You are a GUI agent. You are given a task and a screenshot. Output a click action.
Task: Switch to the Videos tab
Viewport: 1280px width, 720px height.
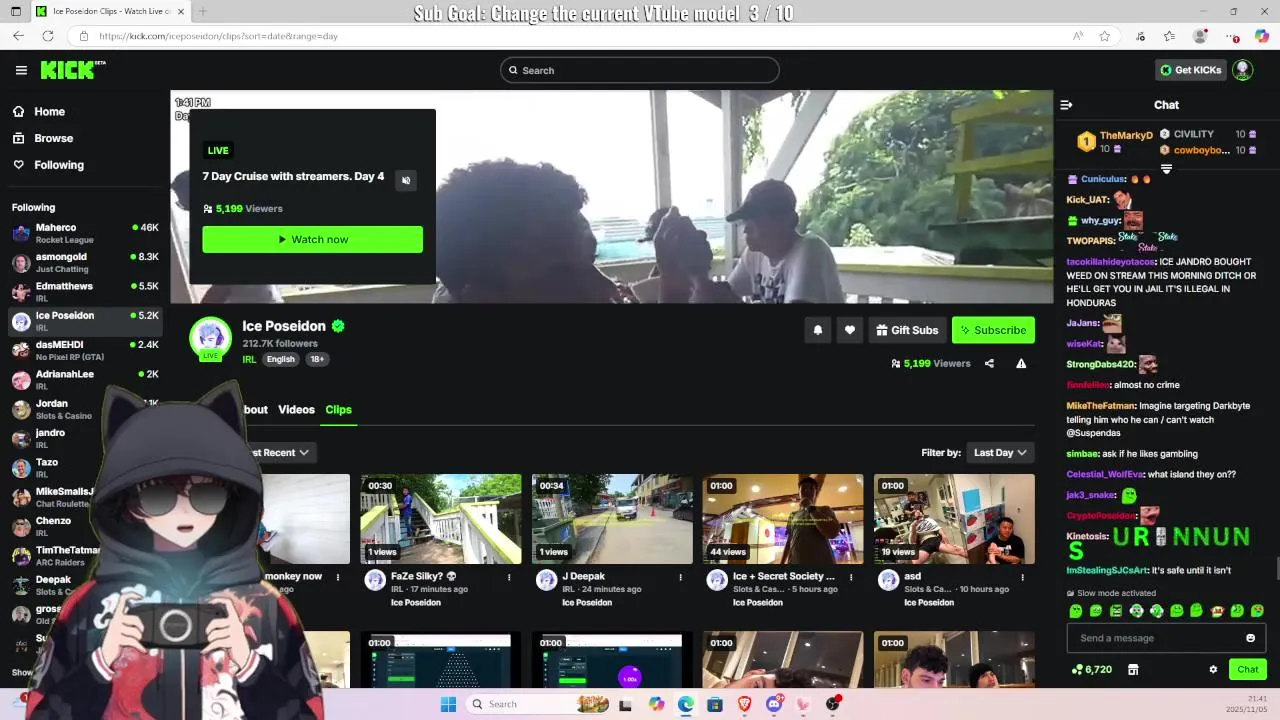point(296,409)
